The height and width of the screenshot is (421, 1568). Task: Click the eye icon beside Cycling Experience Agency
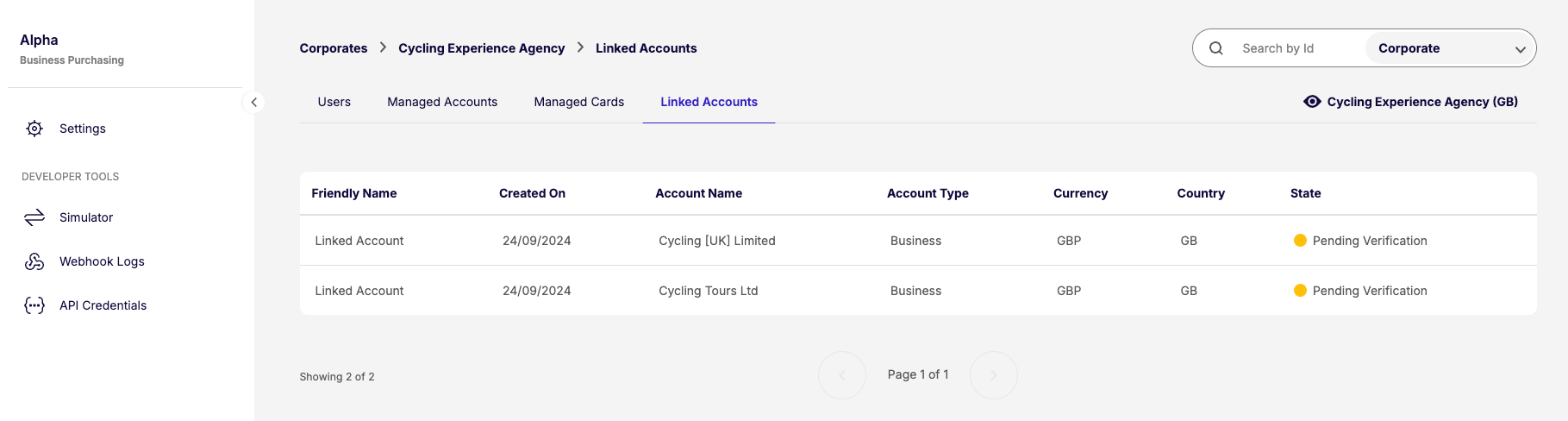(1312, 102)
